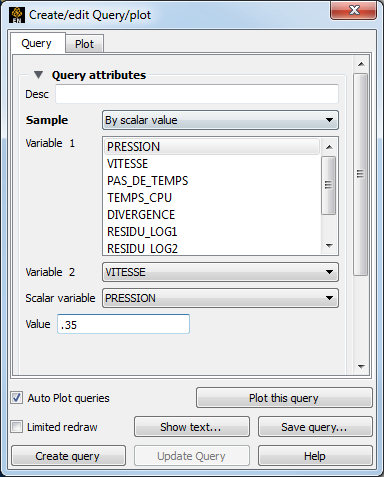
Task: Collapse the Query attributes section
Action: [38, 75]
